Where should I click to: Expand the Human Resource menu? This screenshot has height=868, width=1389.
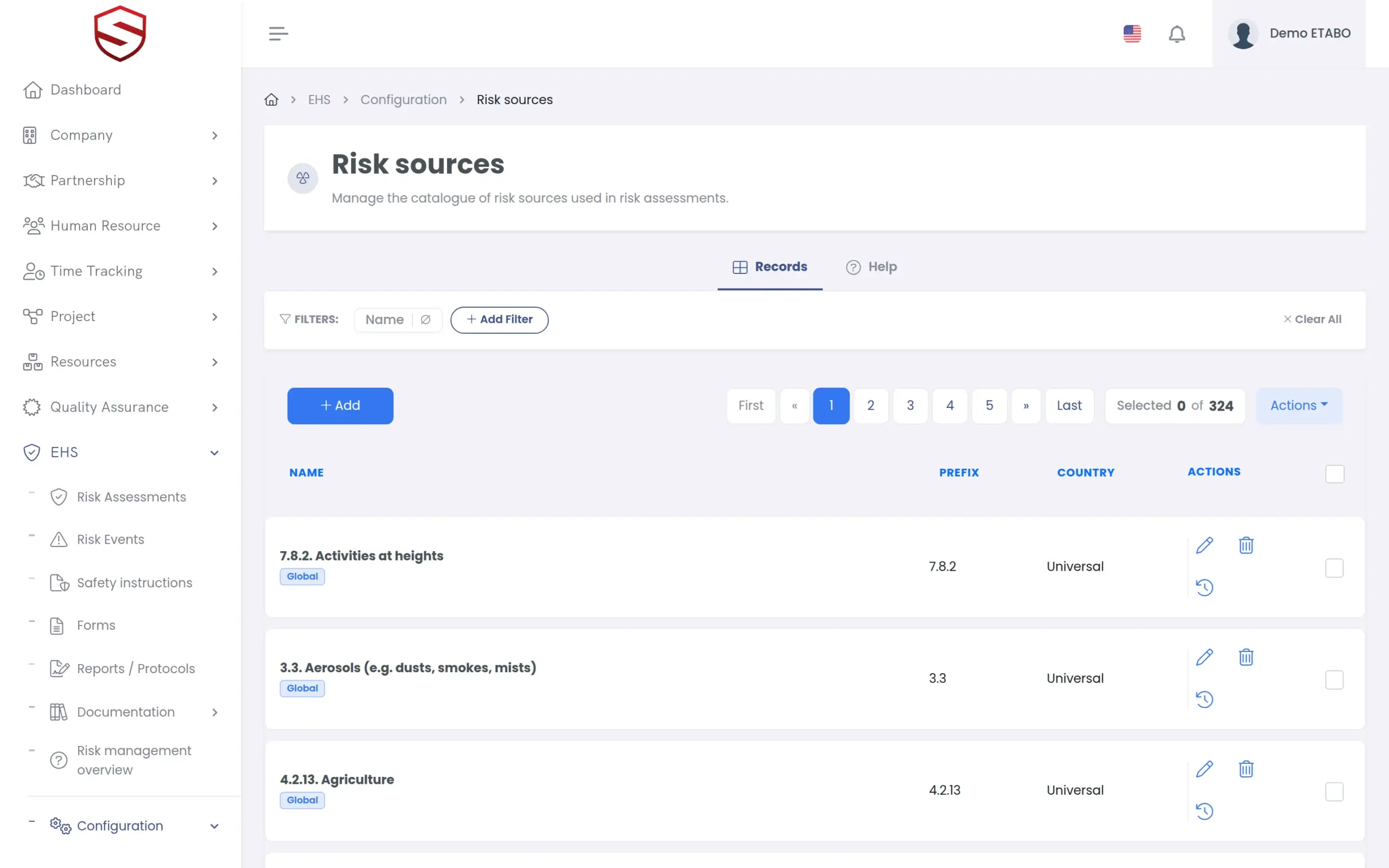coord(120,226)
